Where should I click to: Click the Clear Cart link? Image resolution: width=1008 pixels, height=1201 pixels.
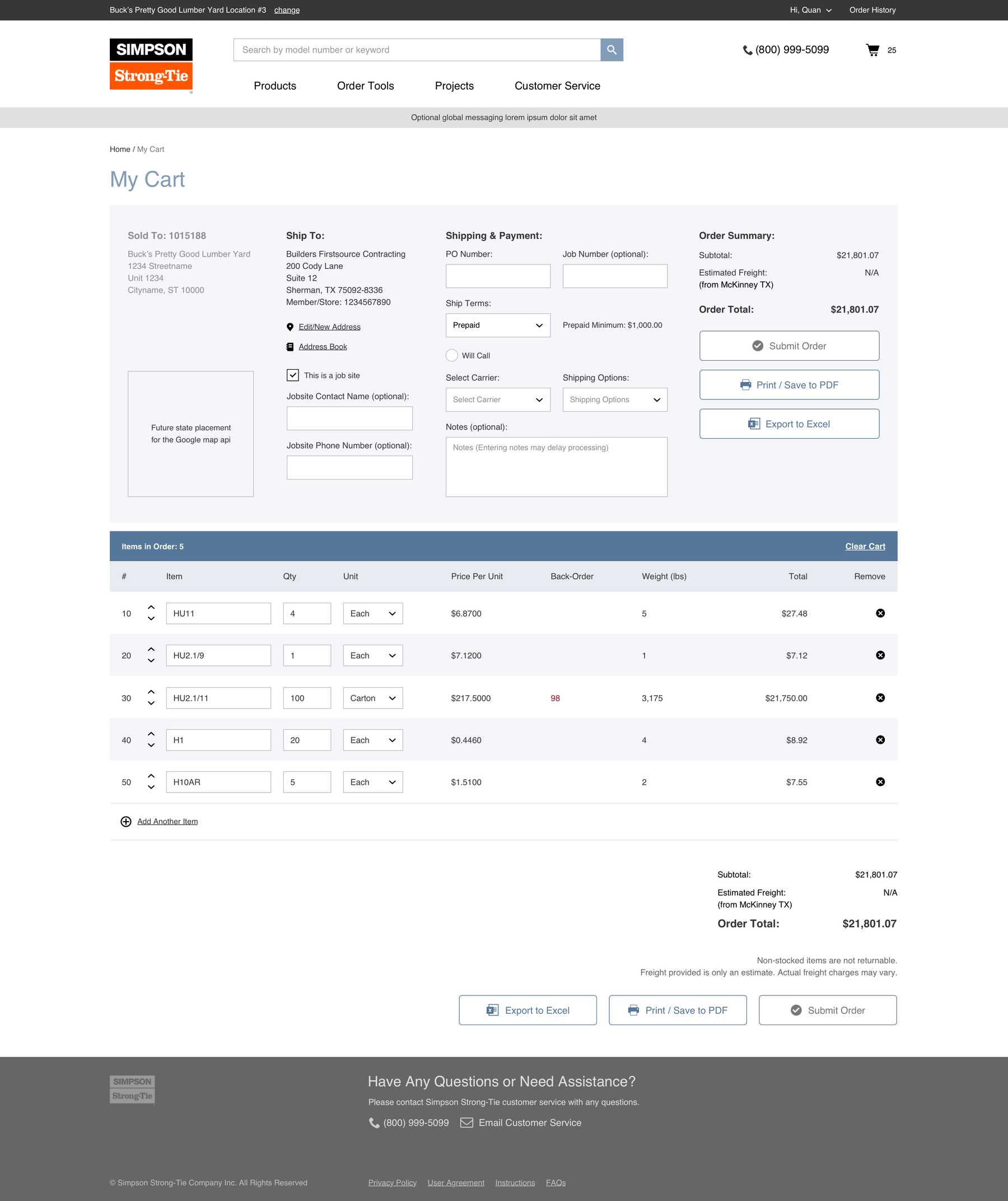(865, 546)
